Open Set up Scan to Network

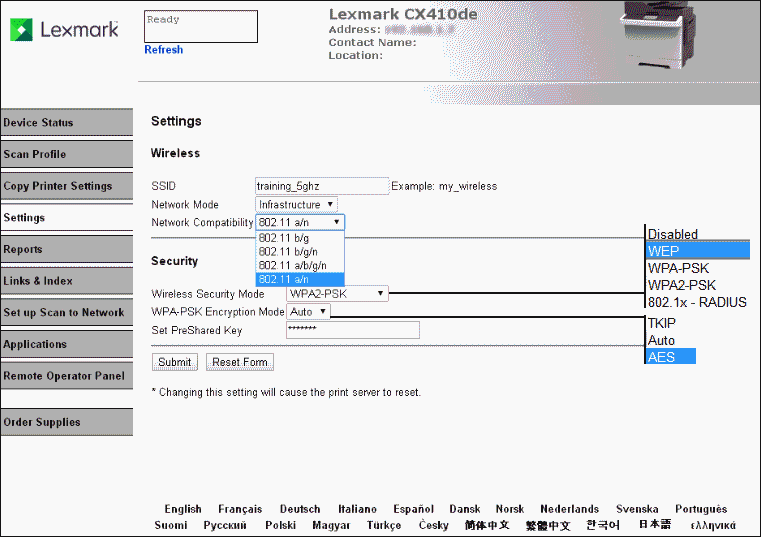67,312
